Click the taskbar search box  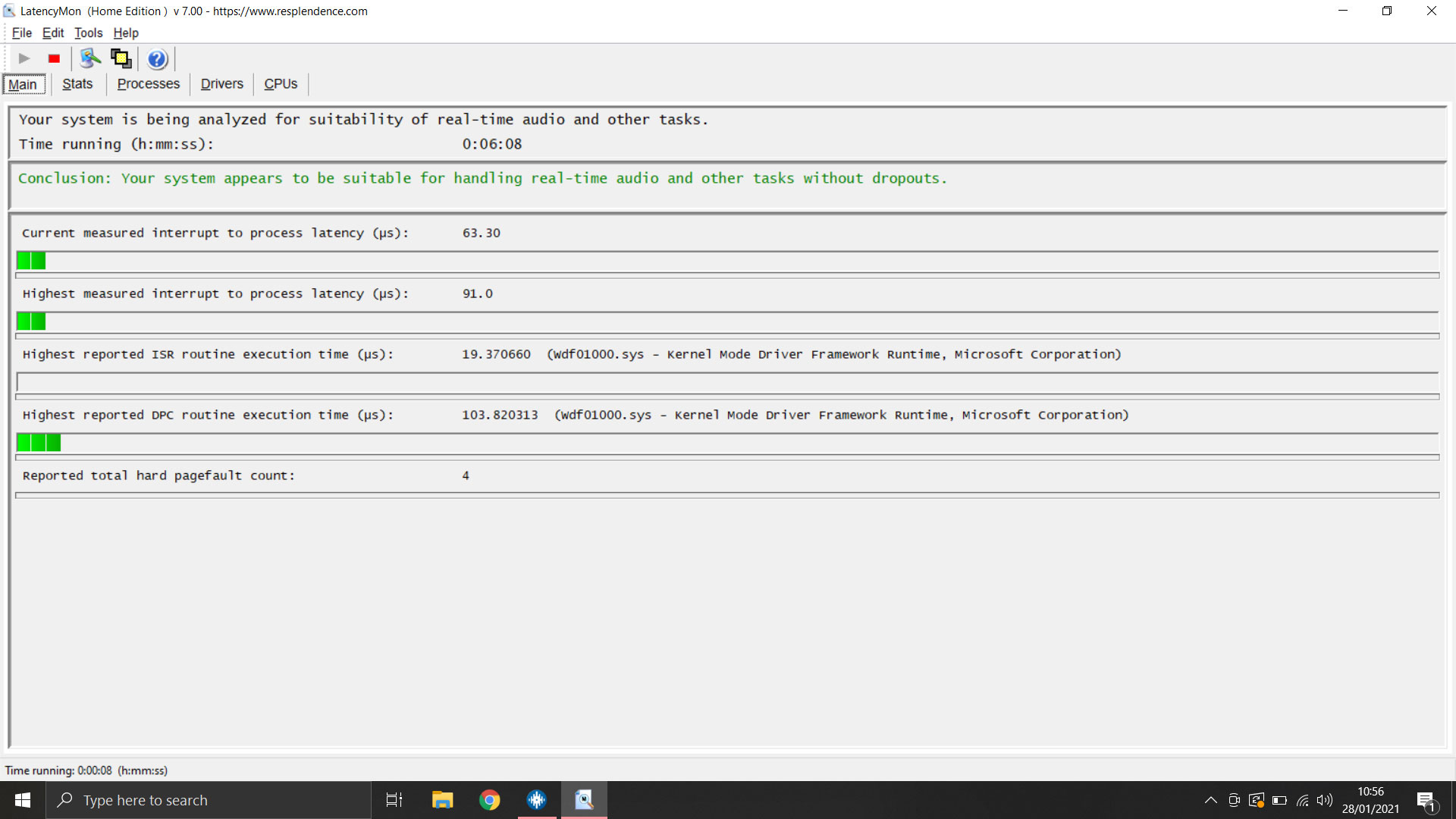(x=209, y=800)
